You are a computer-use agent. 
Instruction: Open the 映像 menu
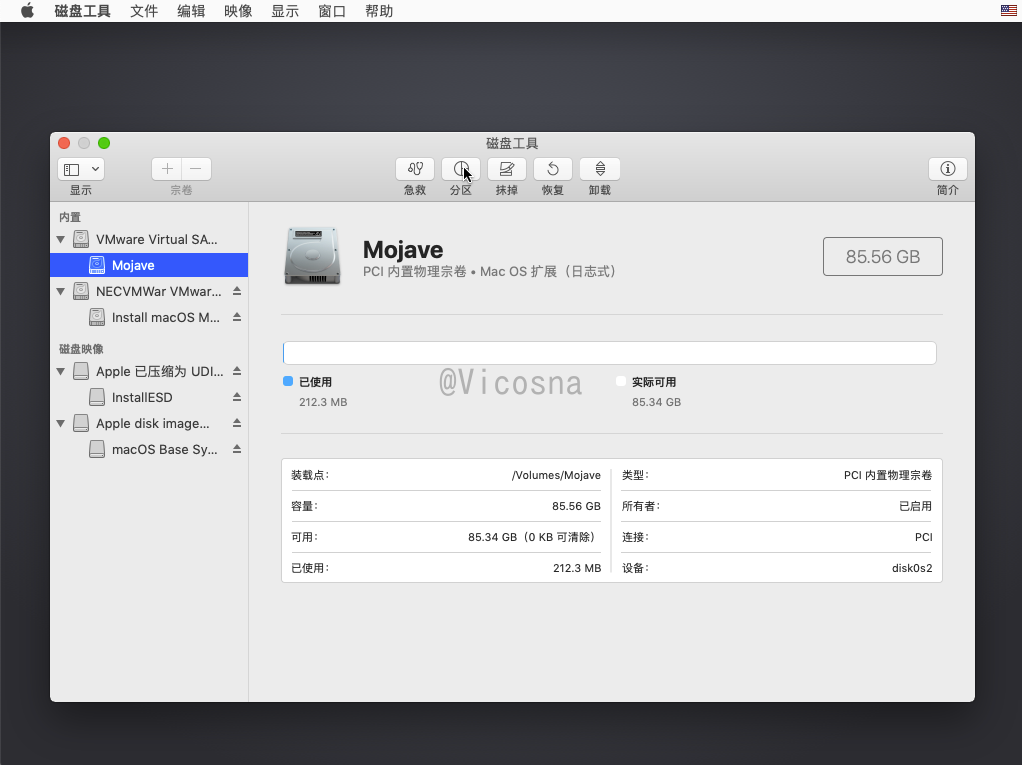[238, 11]
